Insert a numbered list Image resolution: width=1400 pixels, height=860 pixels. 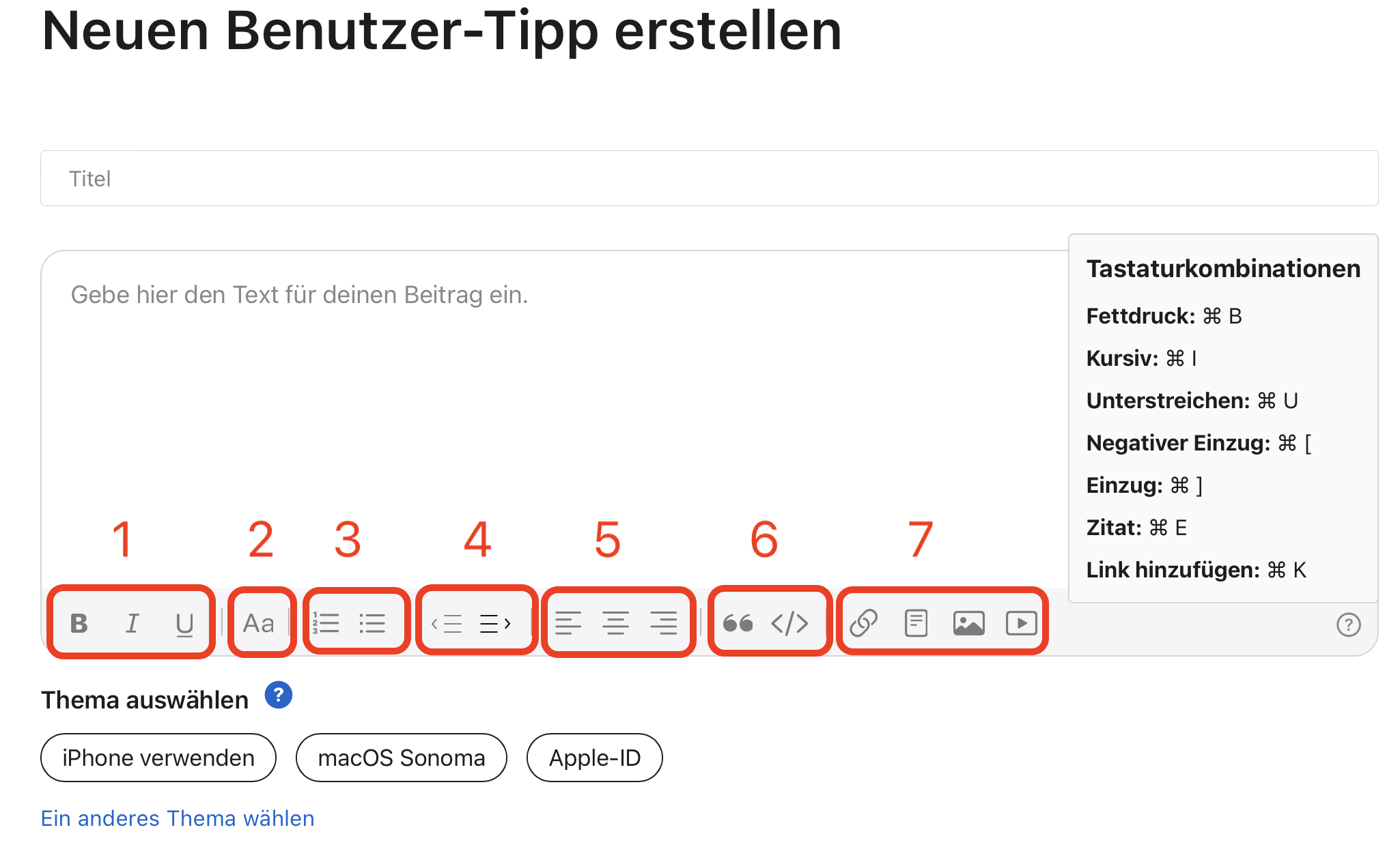tap(326, 623)
